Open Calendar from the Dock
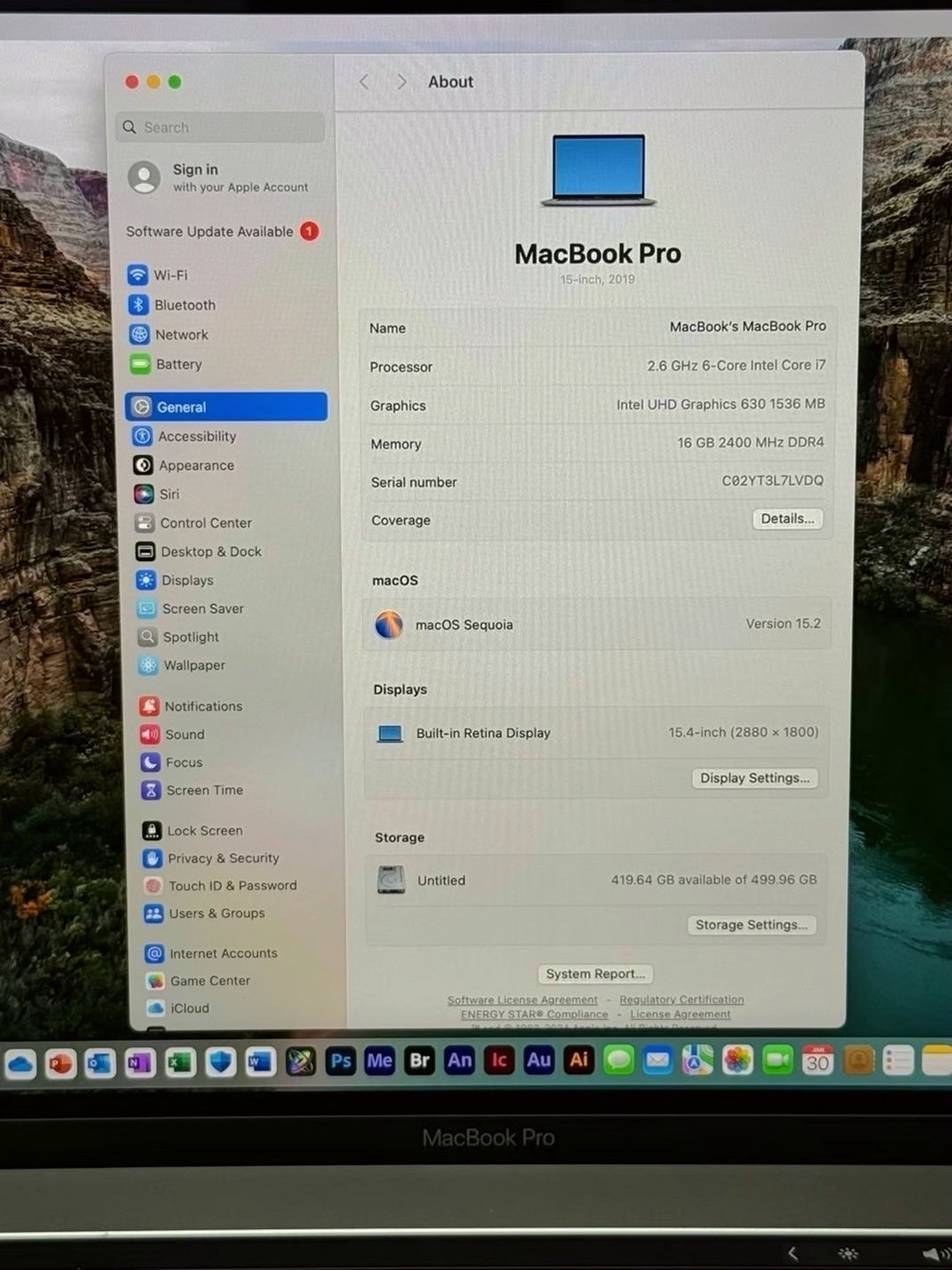This screenshot has height=1270, width=952. point(818,1060)
